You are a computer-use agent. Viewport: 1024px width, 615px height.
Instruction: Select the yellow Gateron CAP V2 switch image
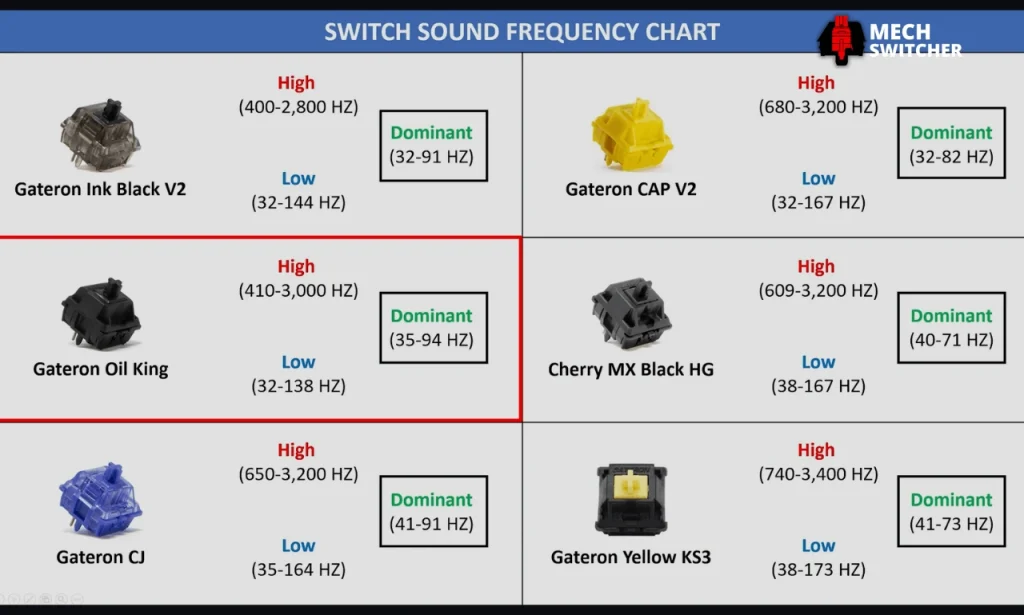tap(632, 134)
